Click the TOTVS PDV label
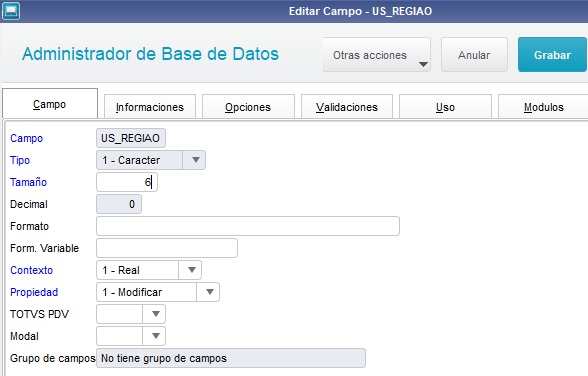588x376 pixels. [x=39, y=314]
